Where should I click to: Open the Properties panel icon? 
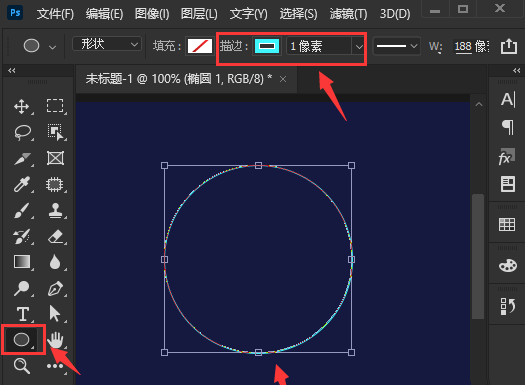(508, 184)
